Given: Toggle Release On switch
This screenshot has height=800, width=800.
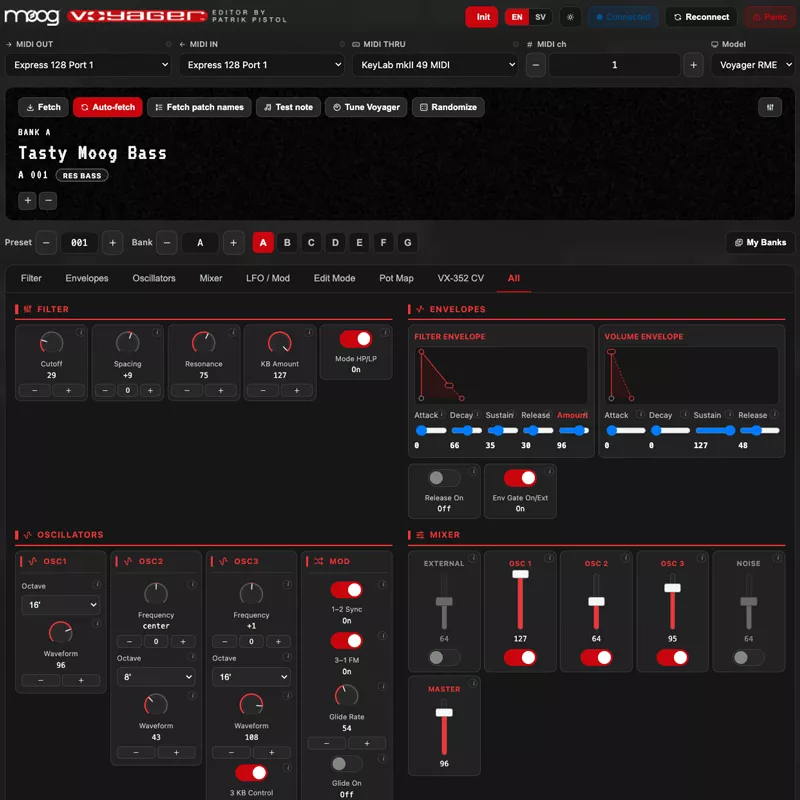Looking at the screenshot, I should click(444, 478).
